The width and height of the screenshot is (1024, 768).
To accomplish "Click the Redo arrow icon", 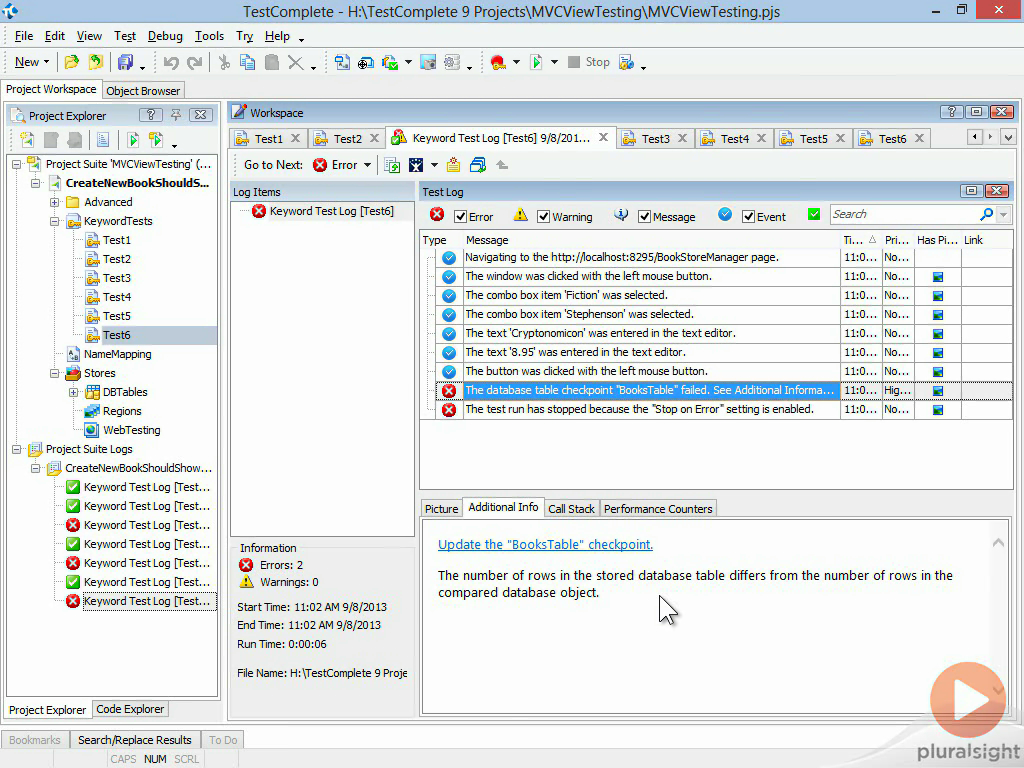I will click(x=195, y=63).
